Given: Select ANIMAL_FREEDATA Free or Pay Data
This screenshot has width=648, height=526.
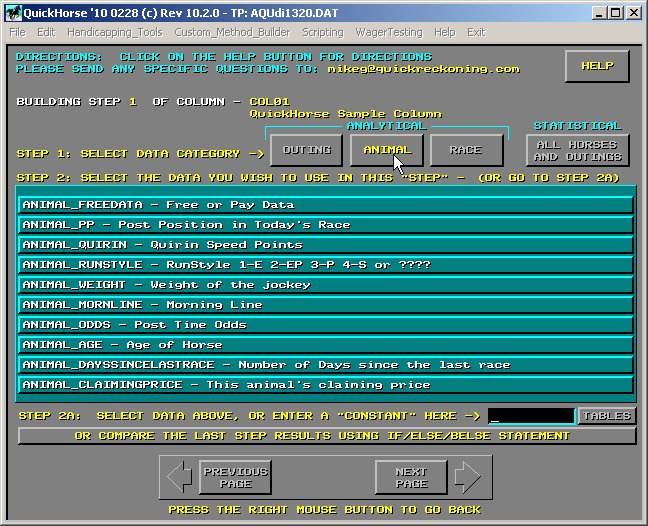Looking at the screenshot, I should point(326,205).
